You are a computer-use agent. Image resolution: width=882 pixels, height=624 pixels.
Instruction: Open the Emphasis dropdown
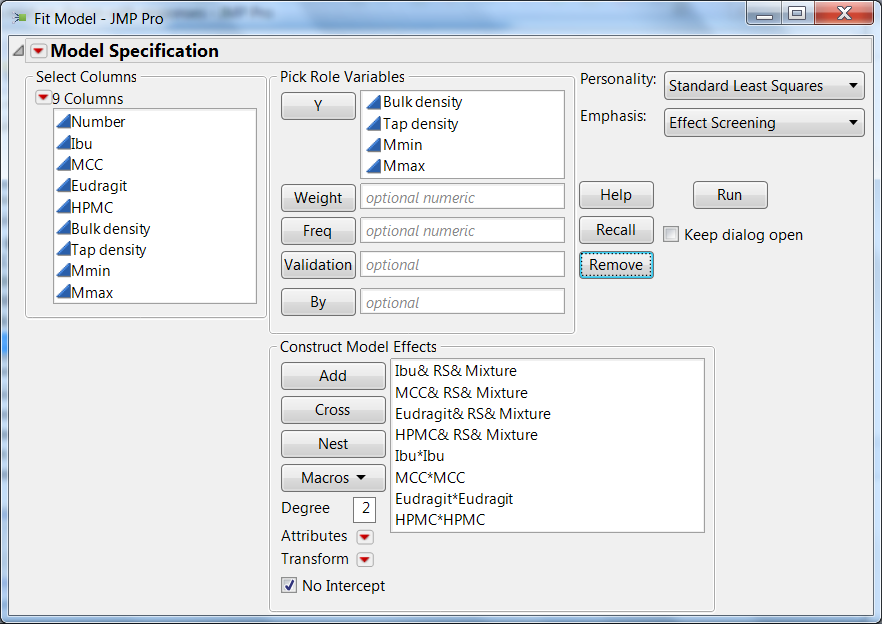tap(764, 123)
